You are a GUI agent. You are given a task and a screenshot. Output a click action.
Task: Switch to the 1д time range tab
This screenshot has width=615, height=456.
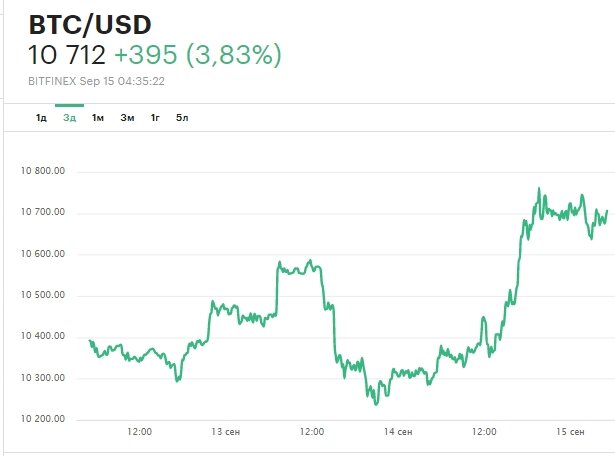pos(41,118)
